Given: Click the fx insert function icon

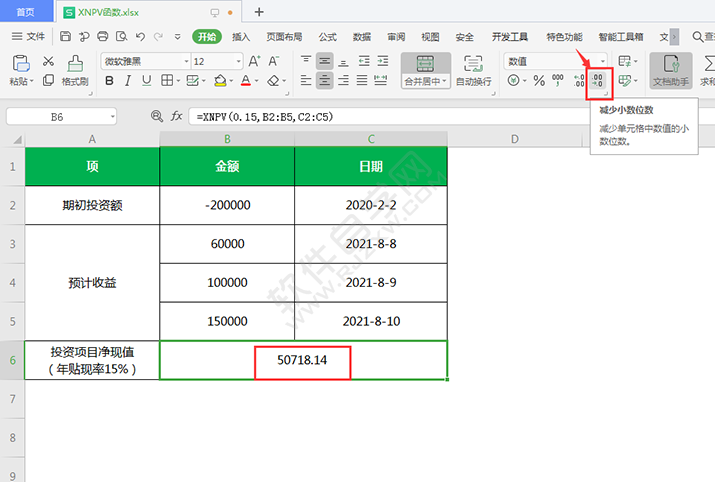Looking at the screenshot, I should click(x=176, y=117).
